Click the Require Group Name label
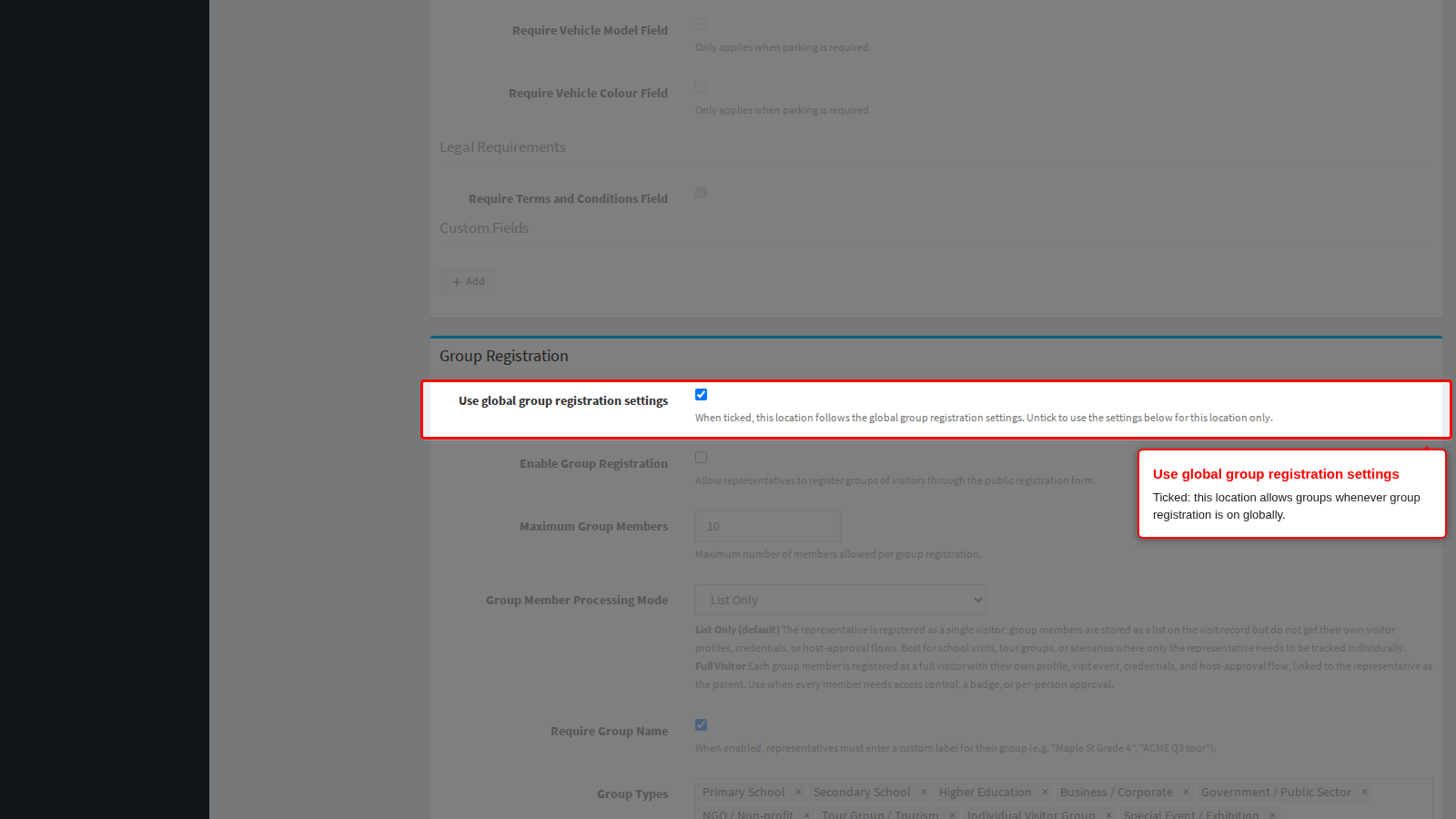This screenshot has width=1456, height=819. coord(609,731)
